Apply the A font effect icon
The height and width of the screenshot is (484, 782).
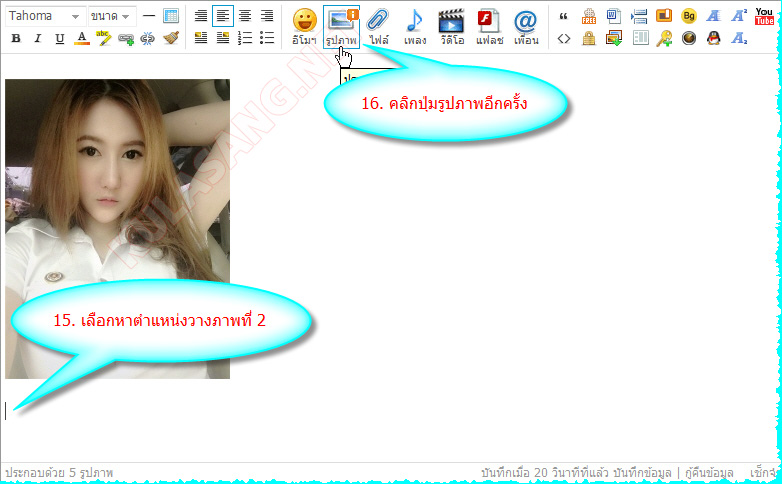(714, 16)
